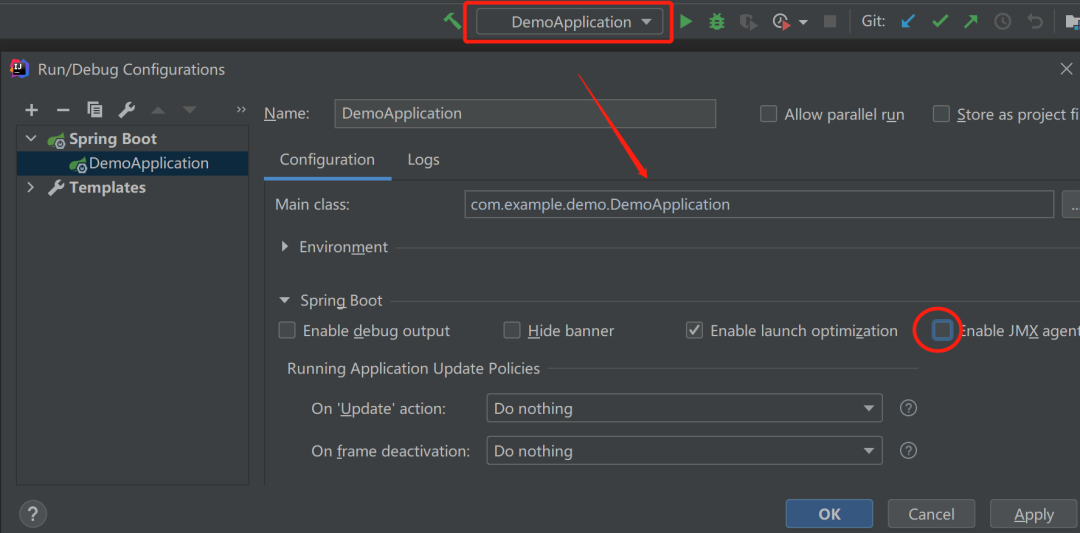Copy configuration icon in dialog toolbar
This screenshot has width=1080, height=533.
[x=94, y=109]
